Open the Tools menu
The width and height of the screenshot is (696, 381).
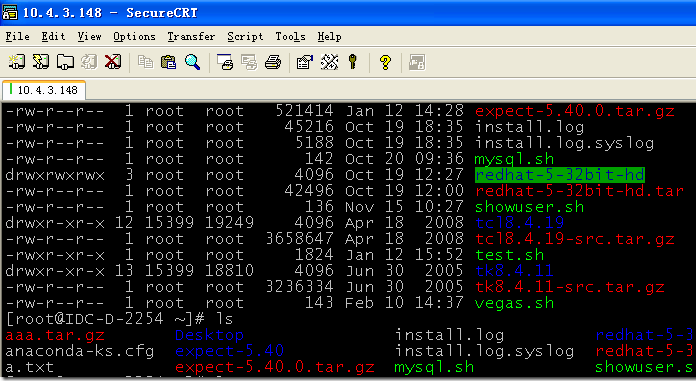coord(290,36)
